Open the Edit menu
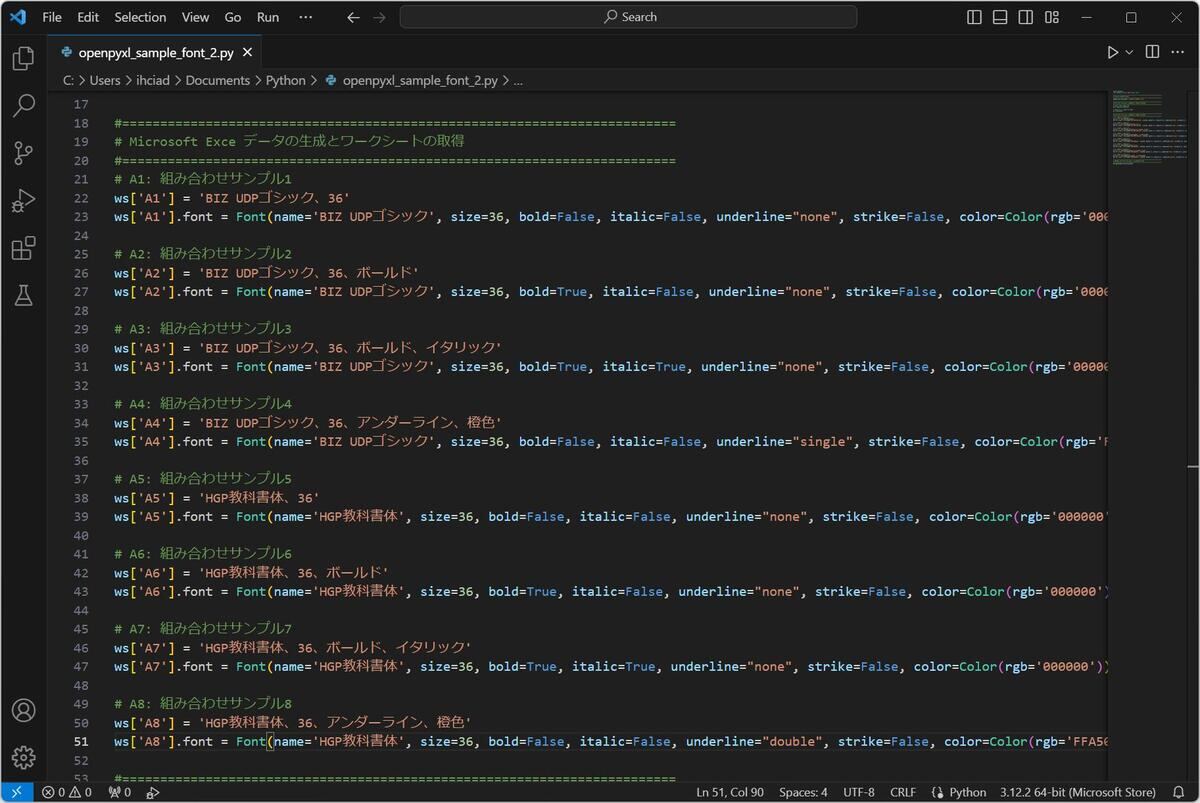 (x=88, y=17)
